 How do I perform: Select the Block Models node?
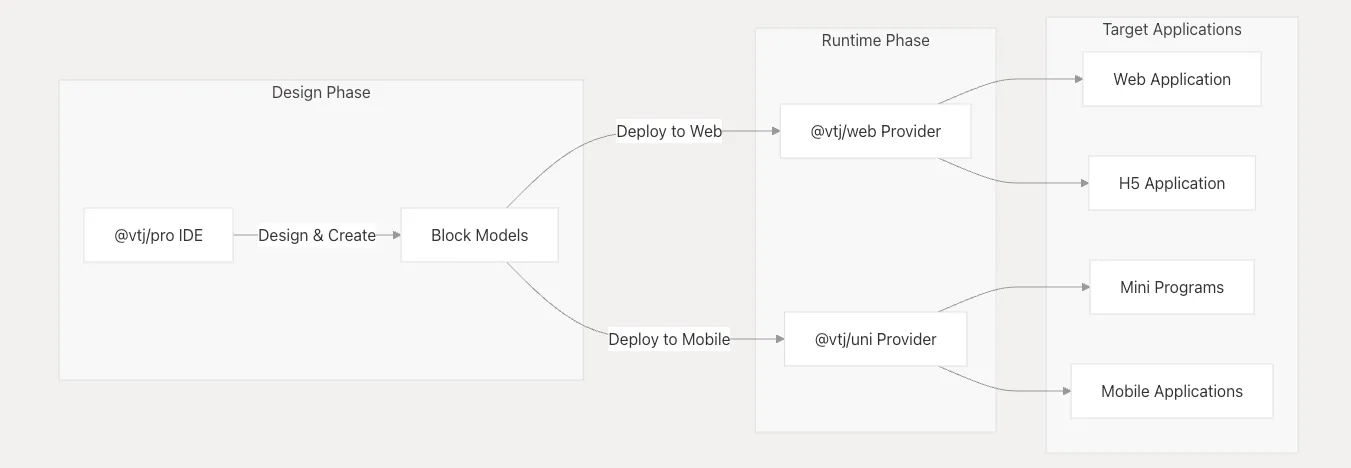pos(479,235)
